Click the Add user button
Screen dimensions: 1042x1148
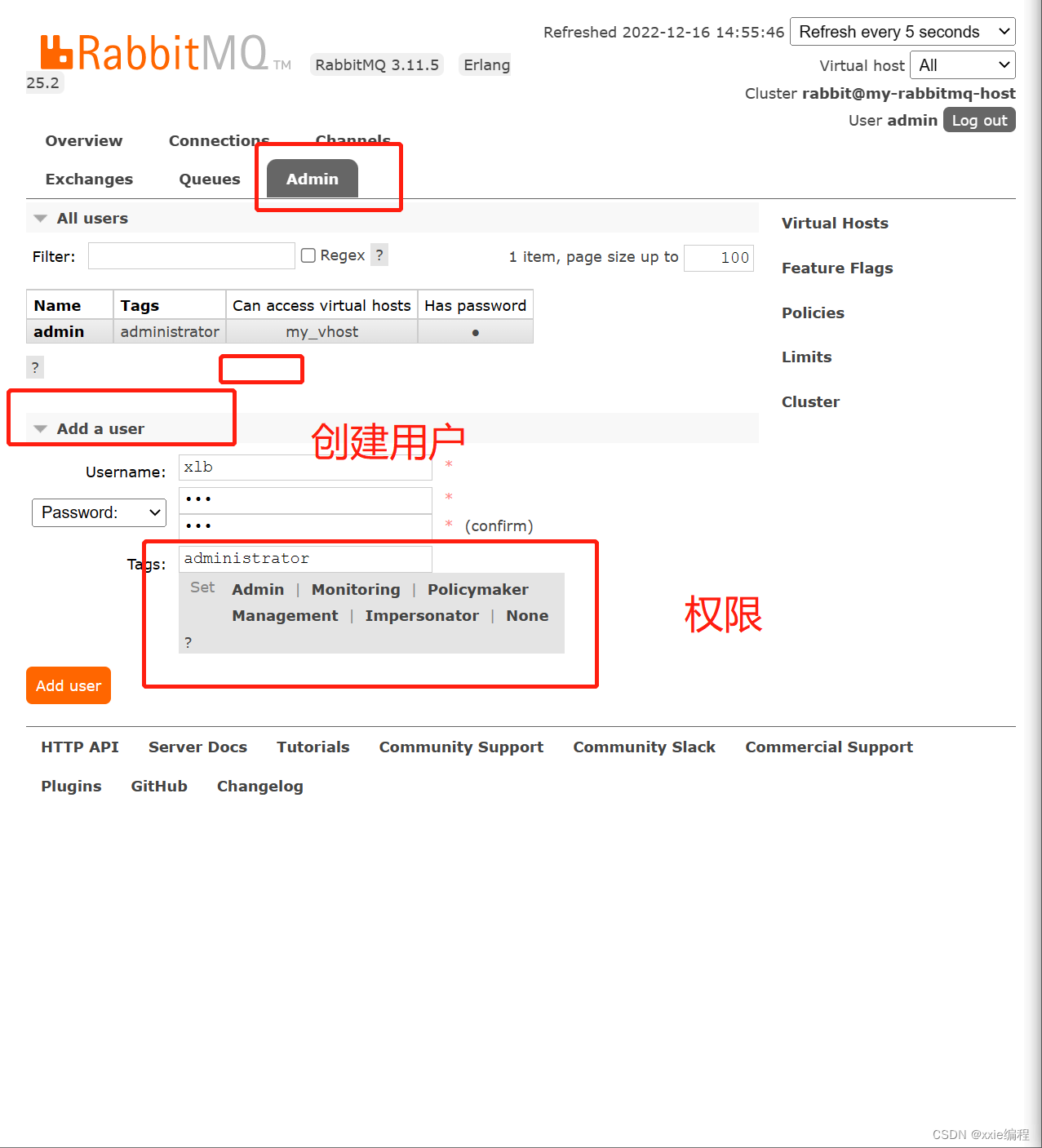tap(69, 685)
